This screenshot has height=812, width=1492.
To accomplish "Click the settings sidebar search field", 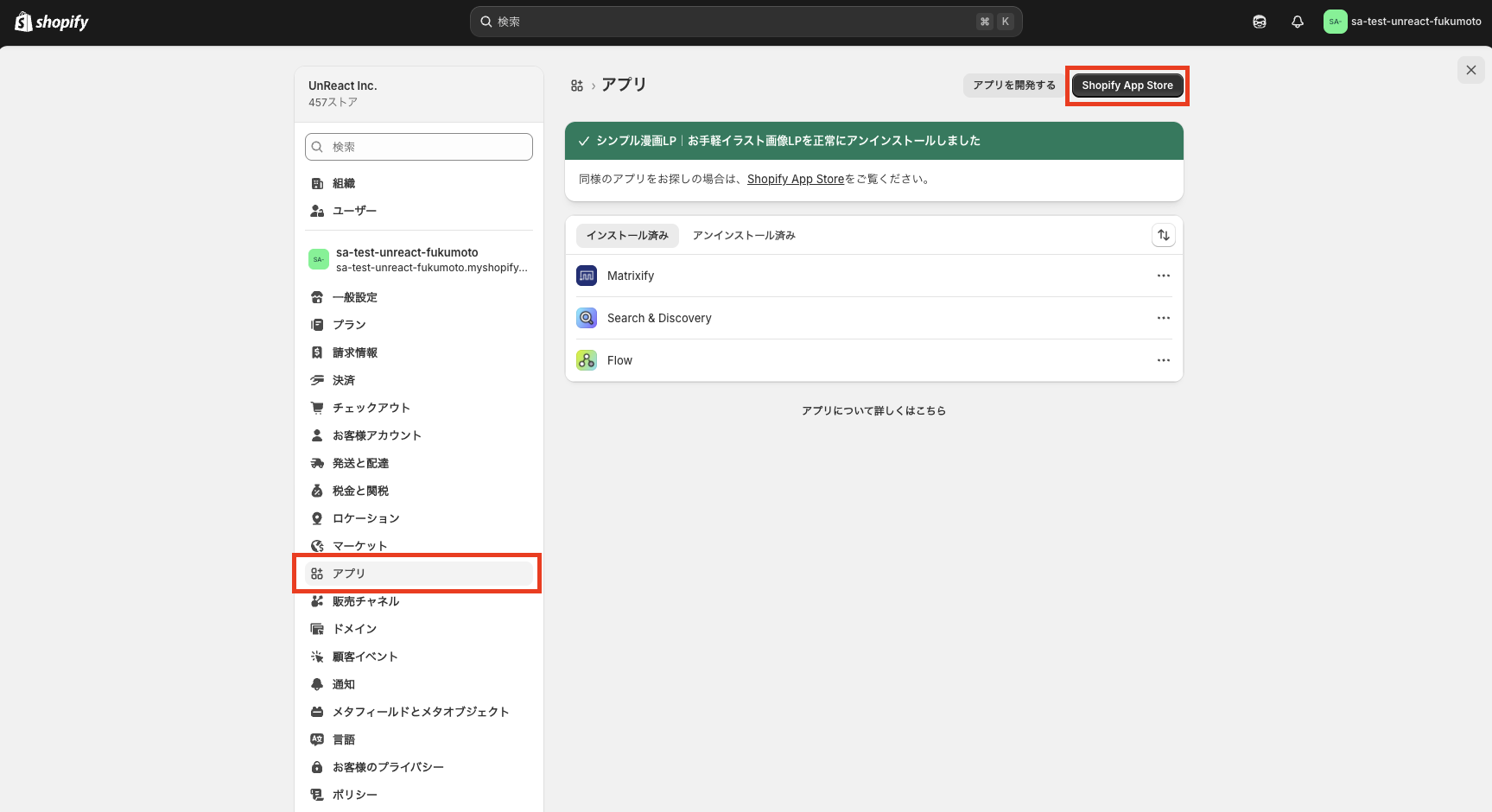I will pos(419,147).
